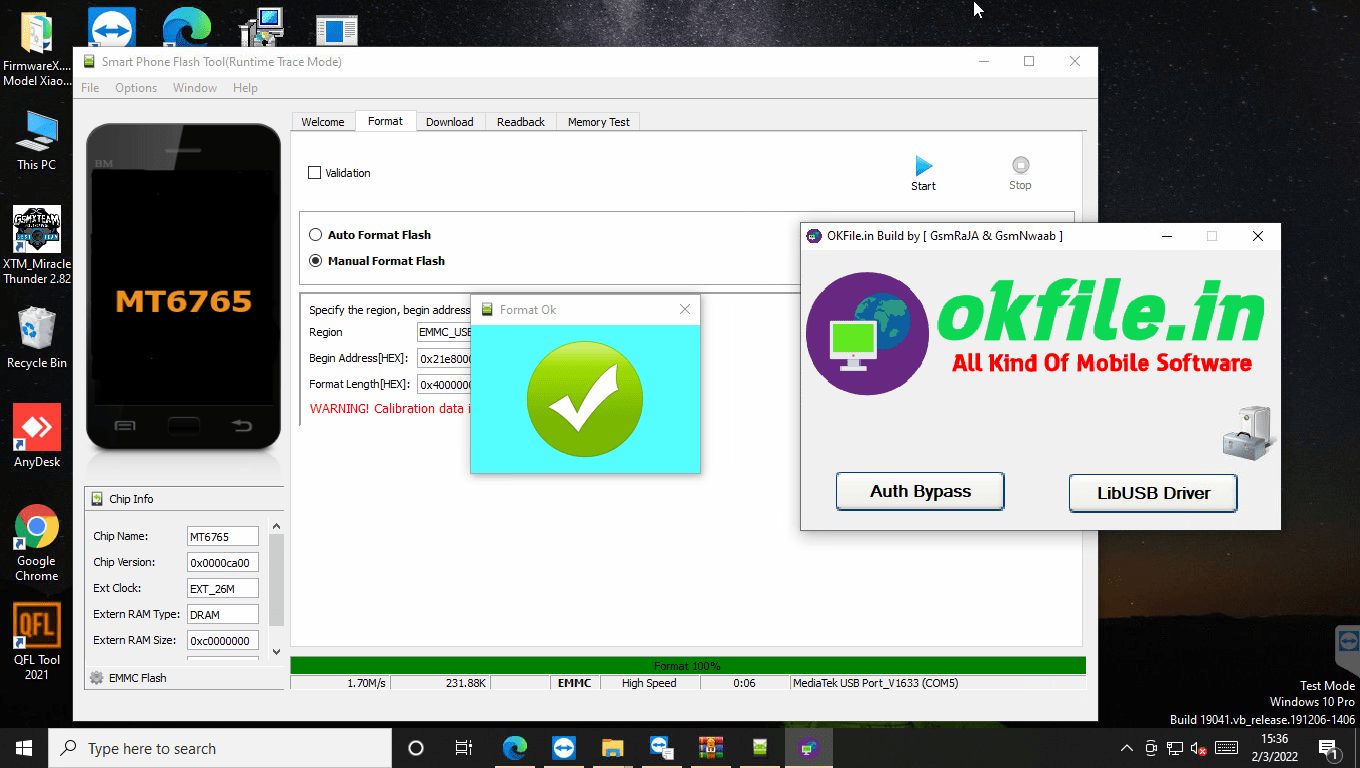Open FirmwareX folder on desktop
Viewport: 1360px width, 768px height.
pos(37,50)
